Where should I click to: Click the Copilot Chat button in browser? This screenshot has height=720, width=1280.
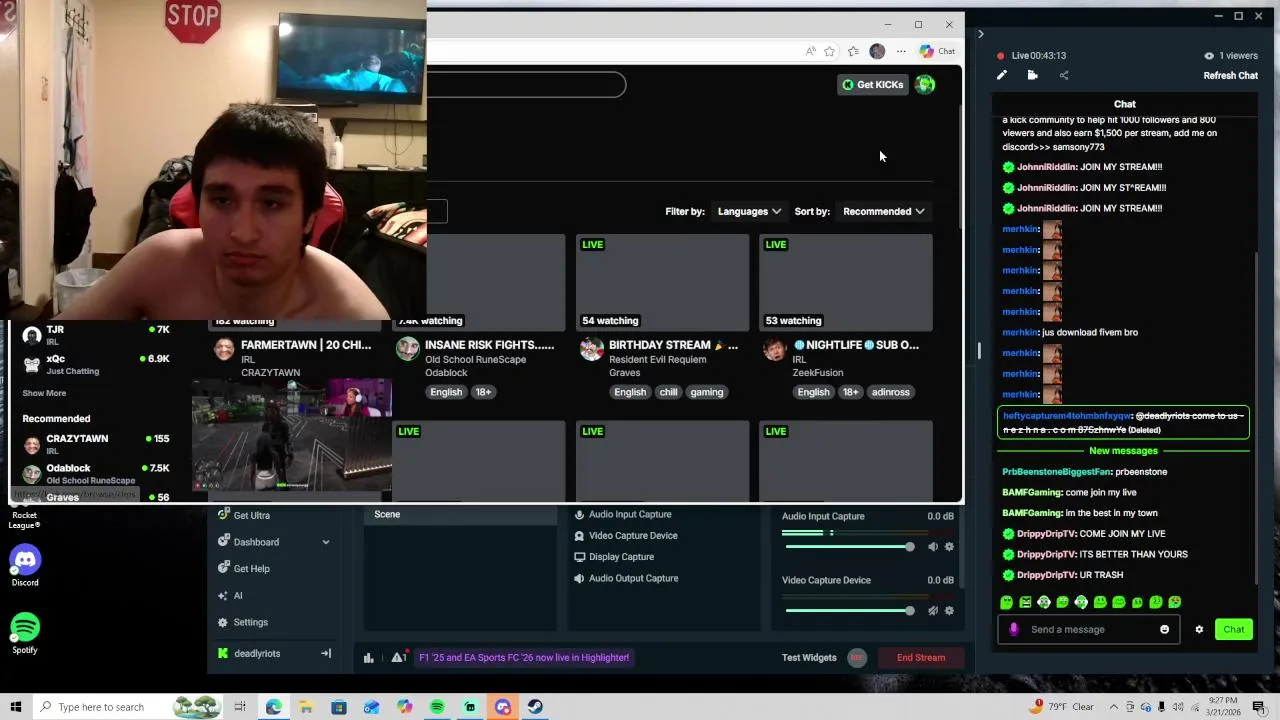click(x=938, y=51)
